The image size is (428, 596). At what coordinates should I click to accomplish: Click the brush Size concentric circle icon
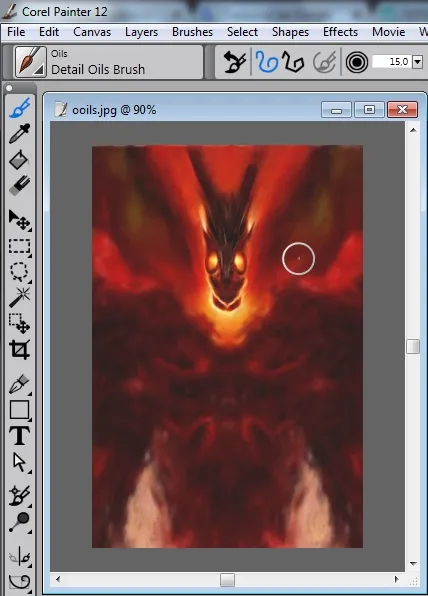[357, 62]
